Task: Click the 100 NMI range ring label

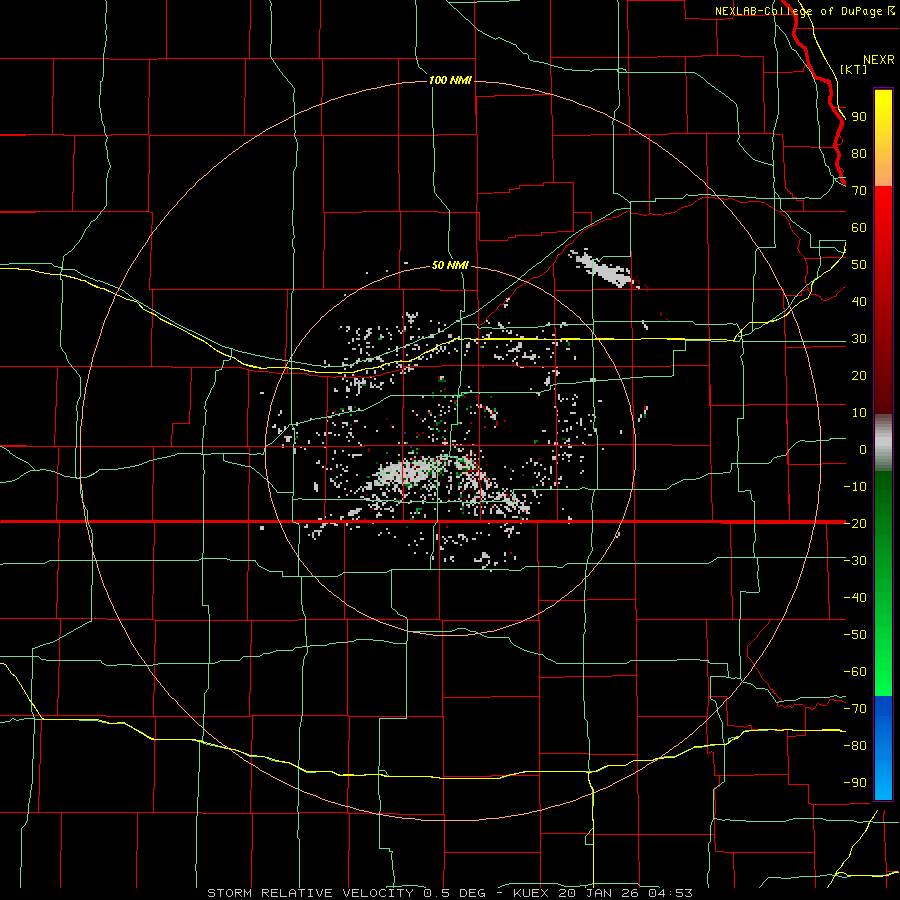Action: tap(450, 80)
